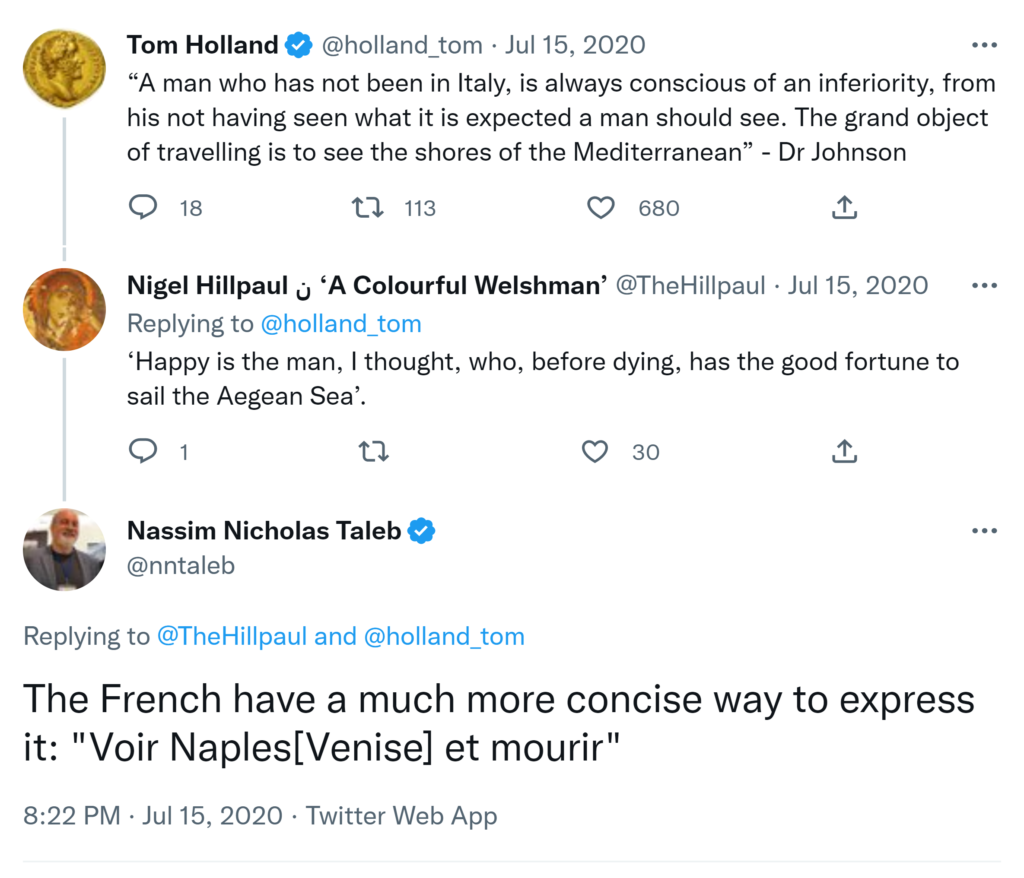Share Nigel Hillpaul's tweet via share icon
Screen dimensions: 1024x878
tap(844, 452)
